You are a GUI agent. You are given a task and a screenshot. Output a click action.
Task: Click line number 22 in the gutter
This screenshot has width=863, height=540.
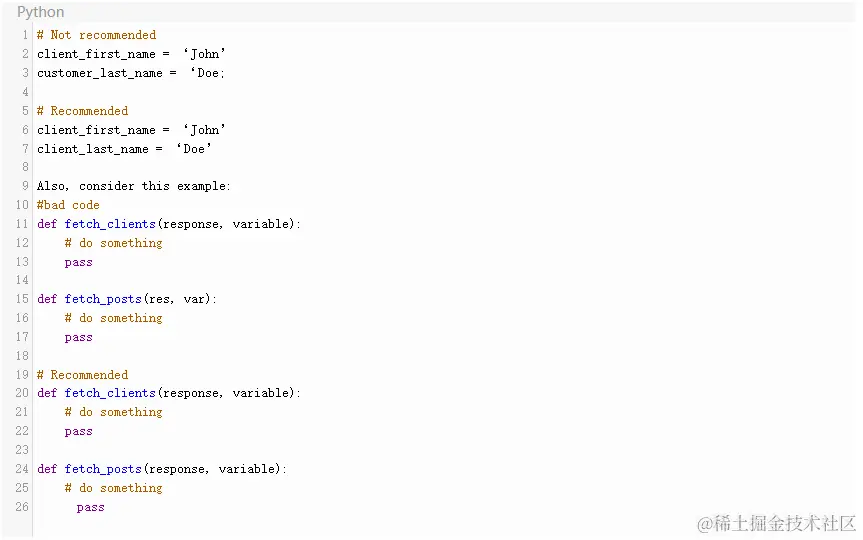pyautogui.click(x=22, y=431)
